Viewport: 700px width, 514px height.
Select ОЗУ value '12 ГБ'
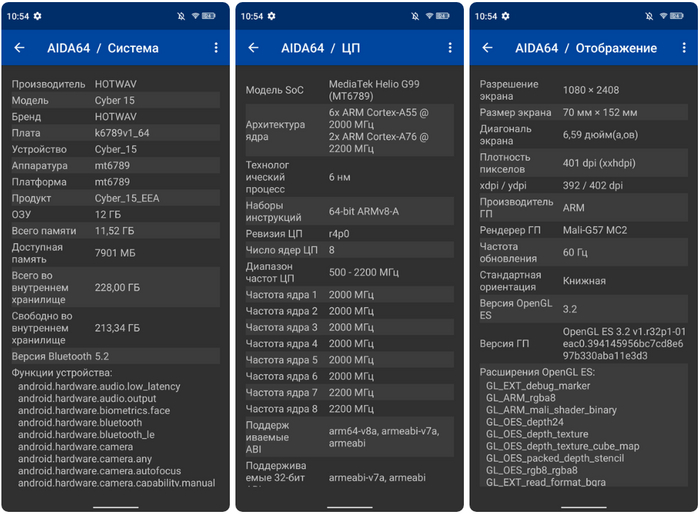click(108, 214)
